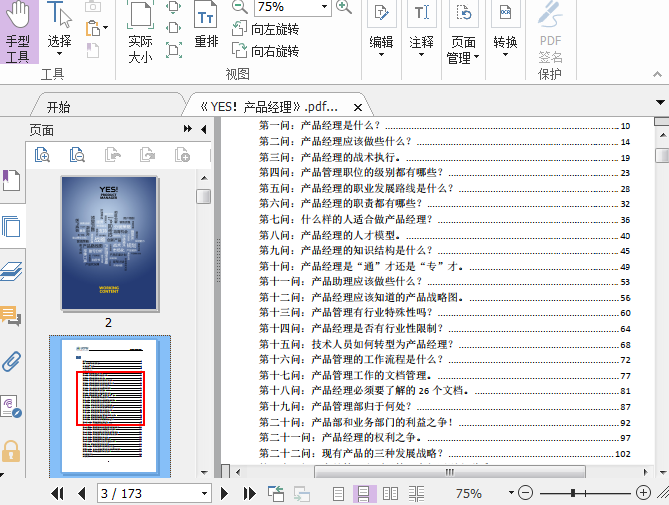
Task: Go to last page button
Action: coord(249,493)
